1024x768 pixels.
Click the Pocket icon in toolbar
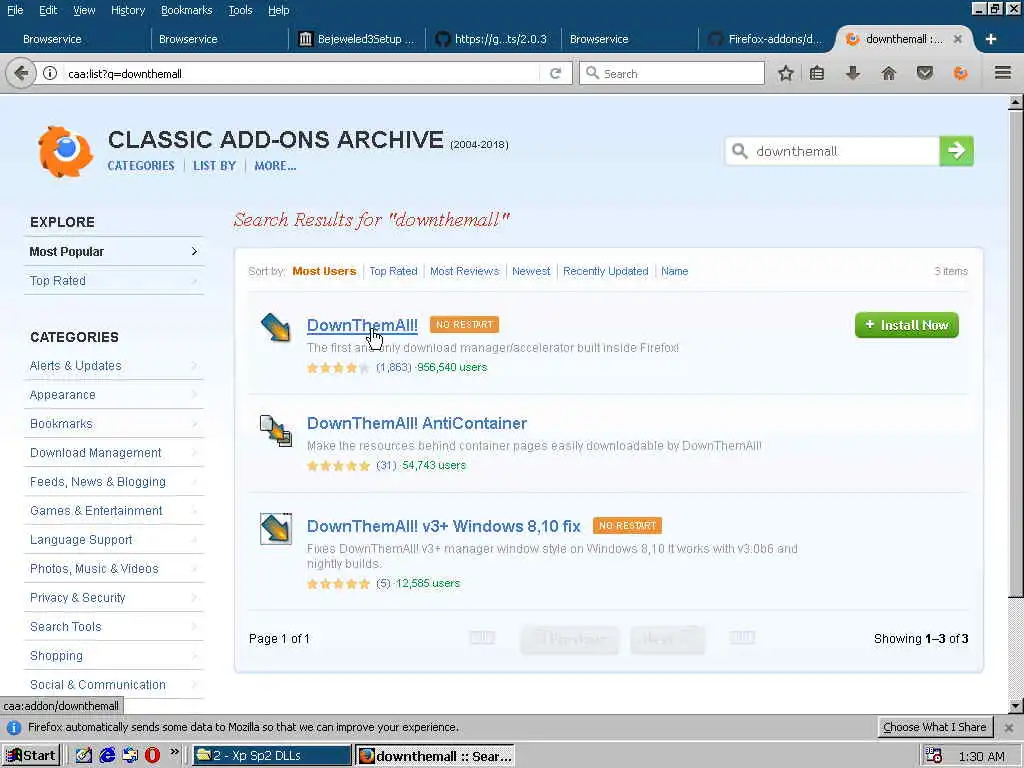(924, 73)
